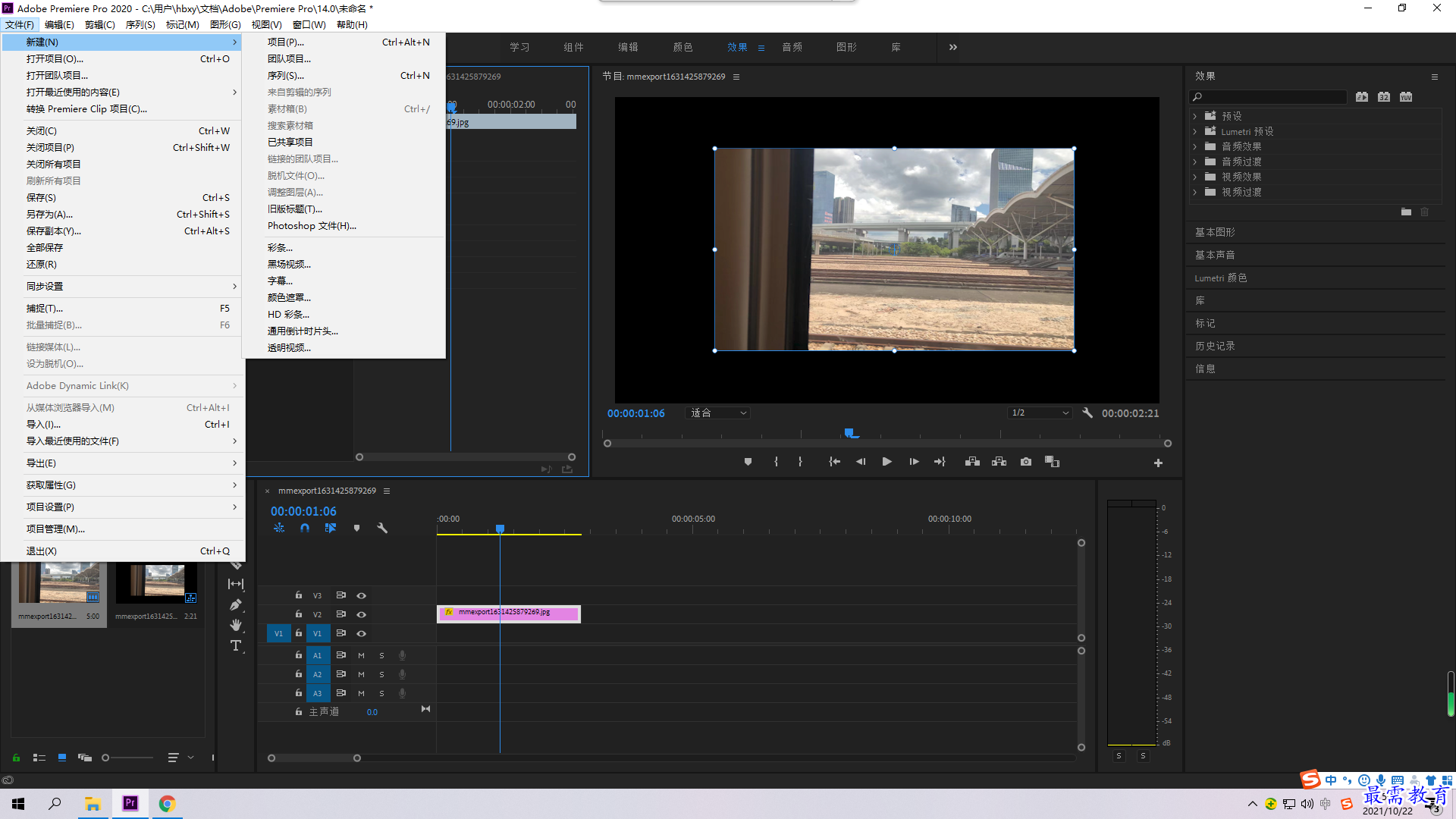Screen dimensions: 1456x819
Task: Hide track V2 output eye
Action: (362, 614)
